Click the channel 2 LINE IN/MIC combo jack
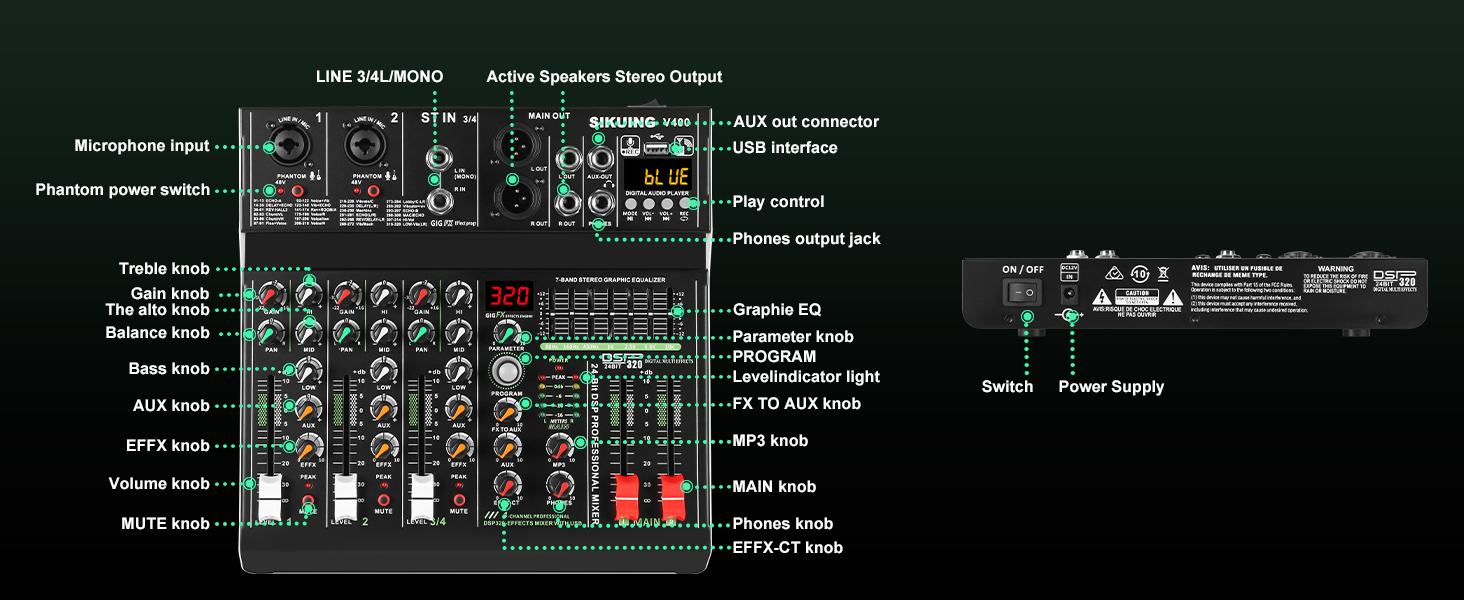1464x600 pixels. (365, 146)
